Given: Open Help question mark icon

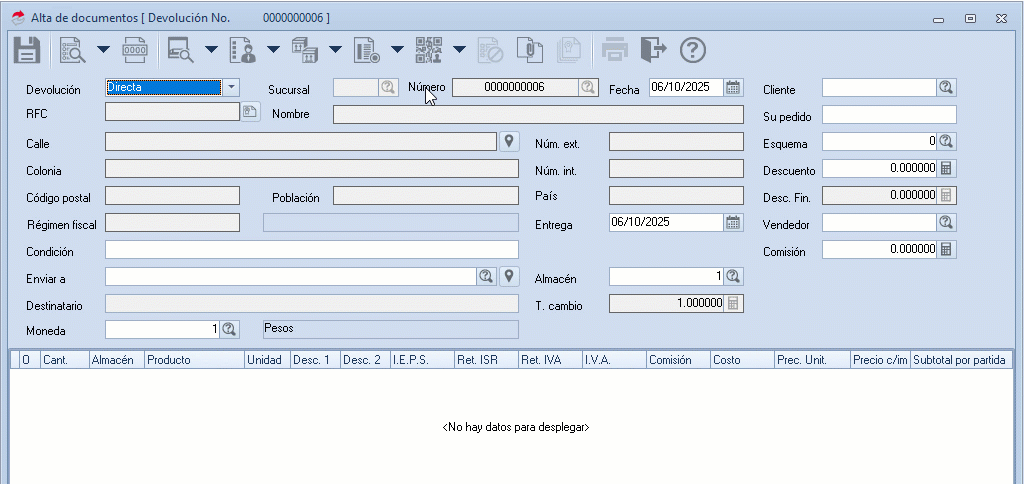Looking at the screenshot, I should (x=693, y=49).
